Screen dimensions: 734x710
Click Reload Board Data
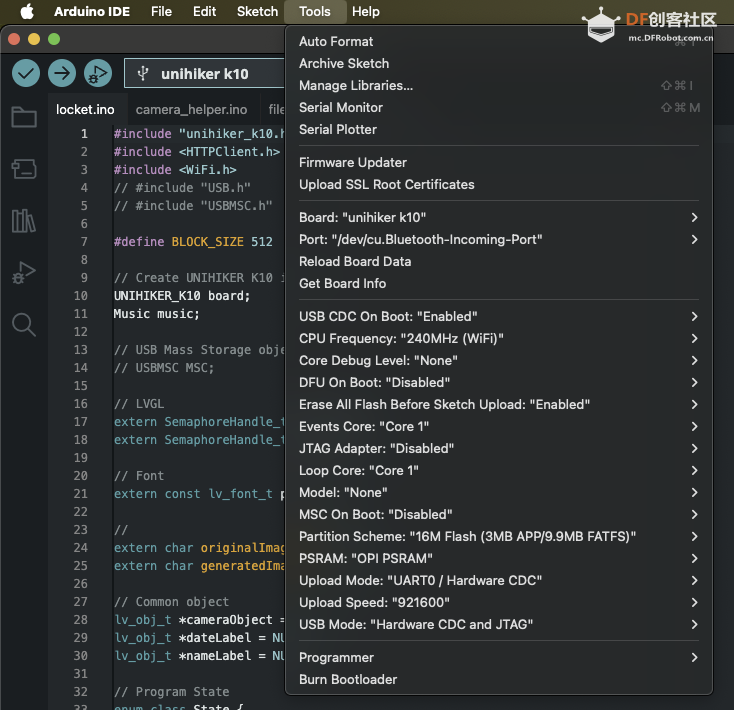coord(499,261)
